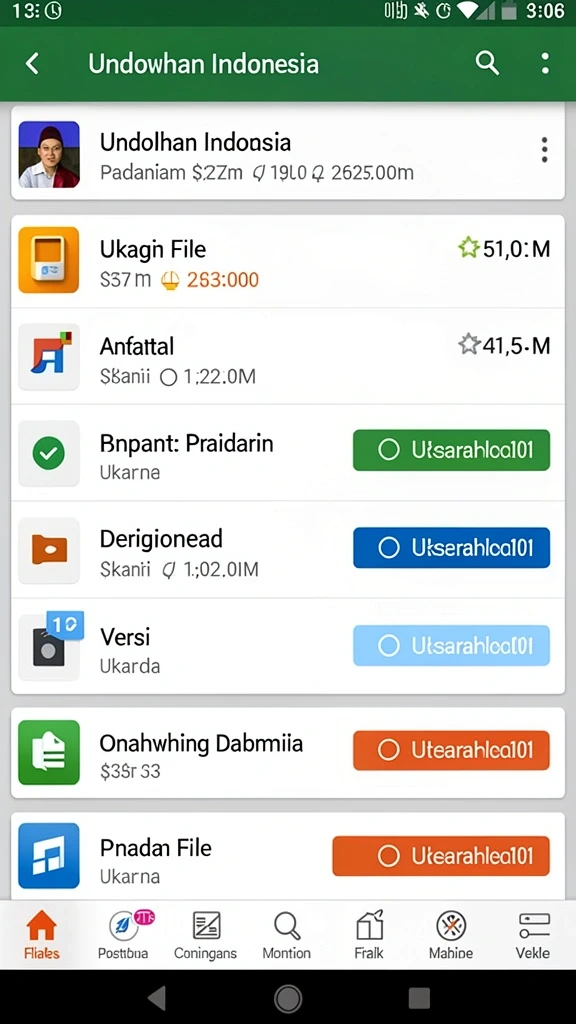Select light blue button beside Versi
Screen dimensions: 576x1024
pyautogui.click(x=451, y=645)
